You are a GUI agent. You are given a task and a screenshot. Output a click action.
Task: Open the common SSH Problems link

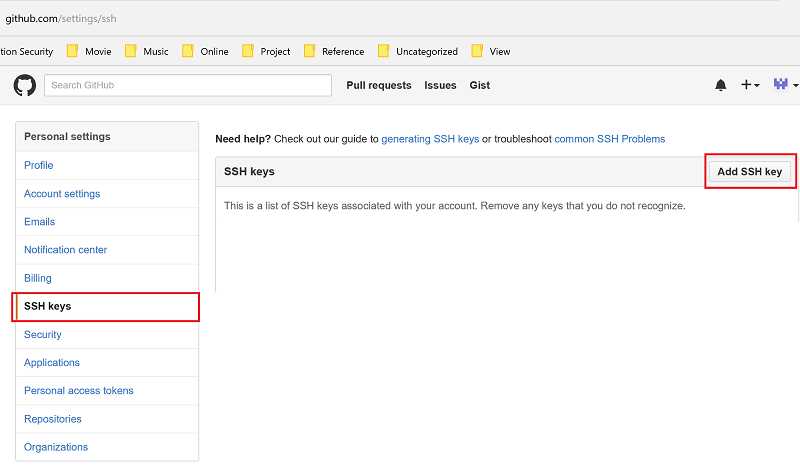point(610,139)
